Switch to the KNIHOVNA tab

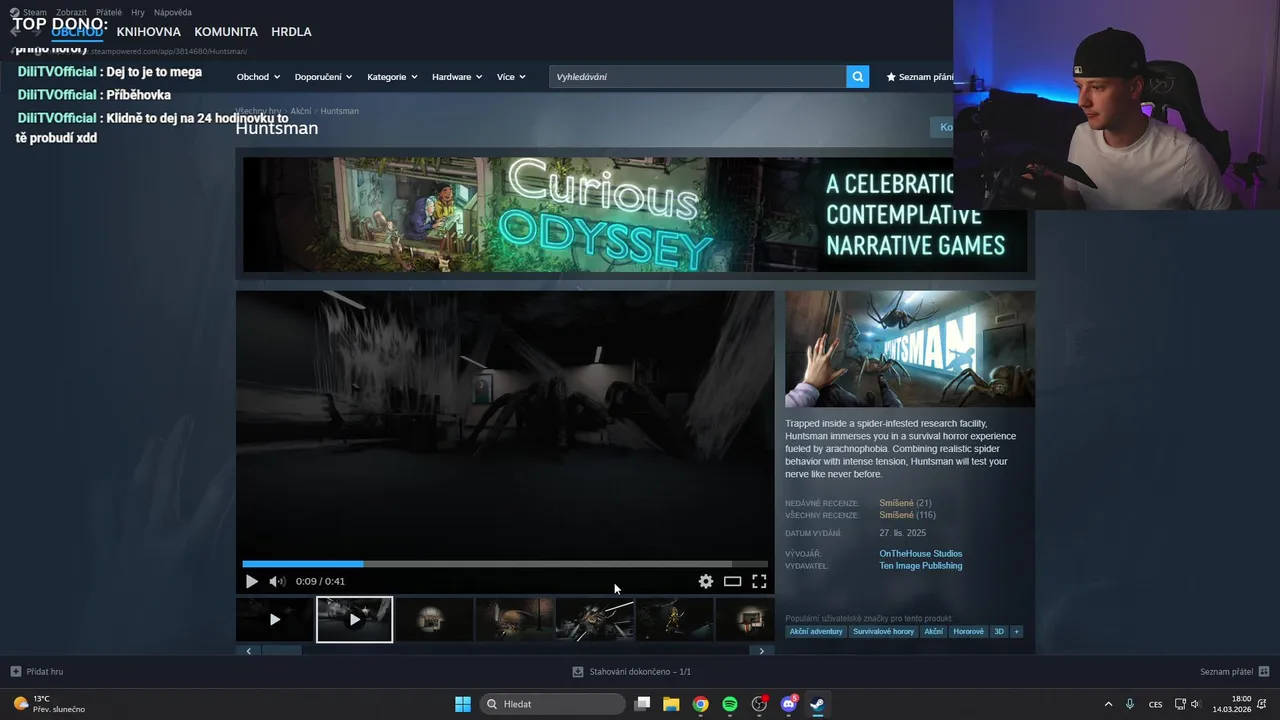(148, 32)
